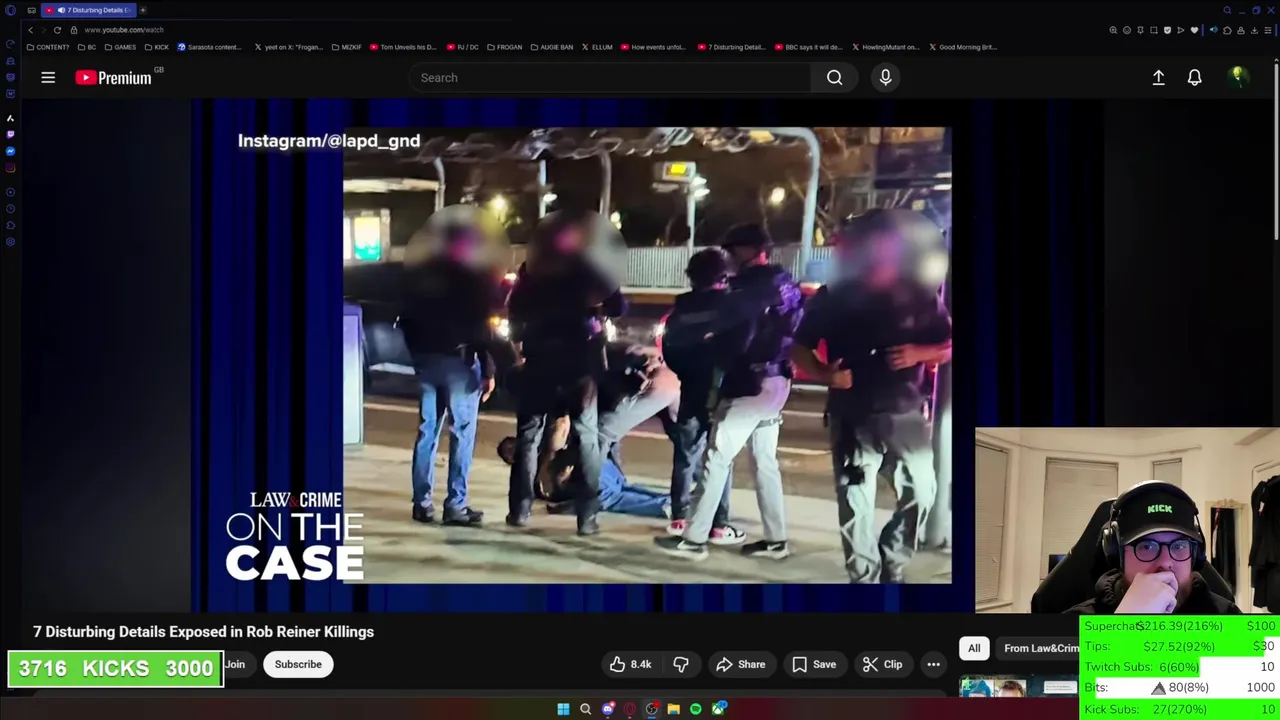Open the MIZKIF bookmarks folder

tap(346, 47)
